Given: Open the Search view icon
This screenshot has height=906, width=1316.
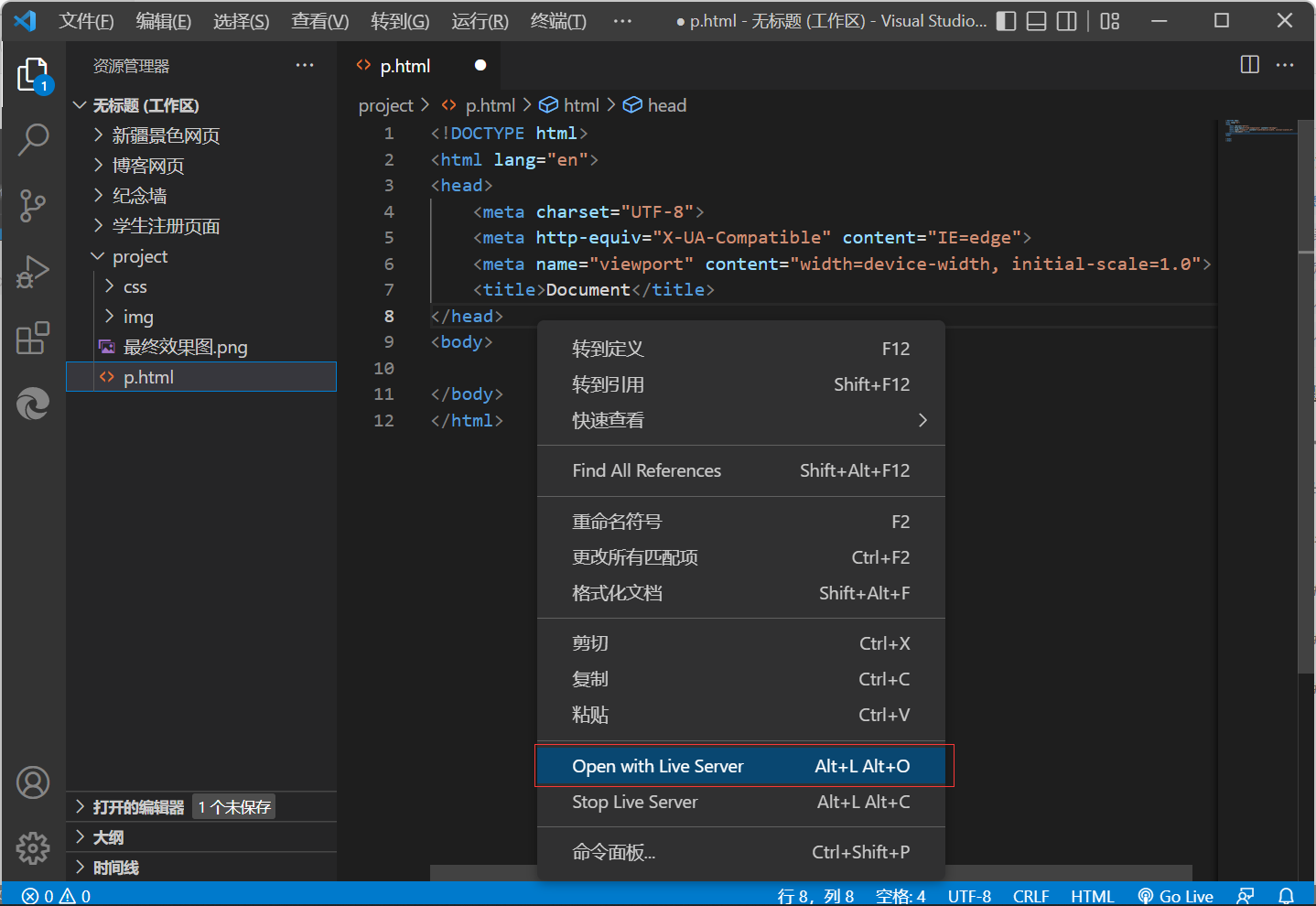Looking at the screenshot, I should point(34,139).
